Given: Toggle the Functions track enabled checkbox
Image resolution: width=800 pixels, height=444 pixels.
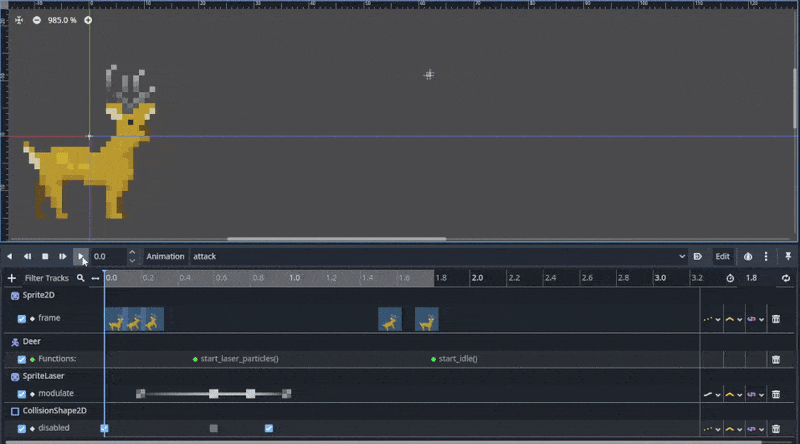Looking at the screenshot, I should 21,359.
